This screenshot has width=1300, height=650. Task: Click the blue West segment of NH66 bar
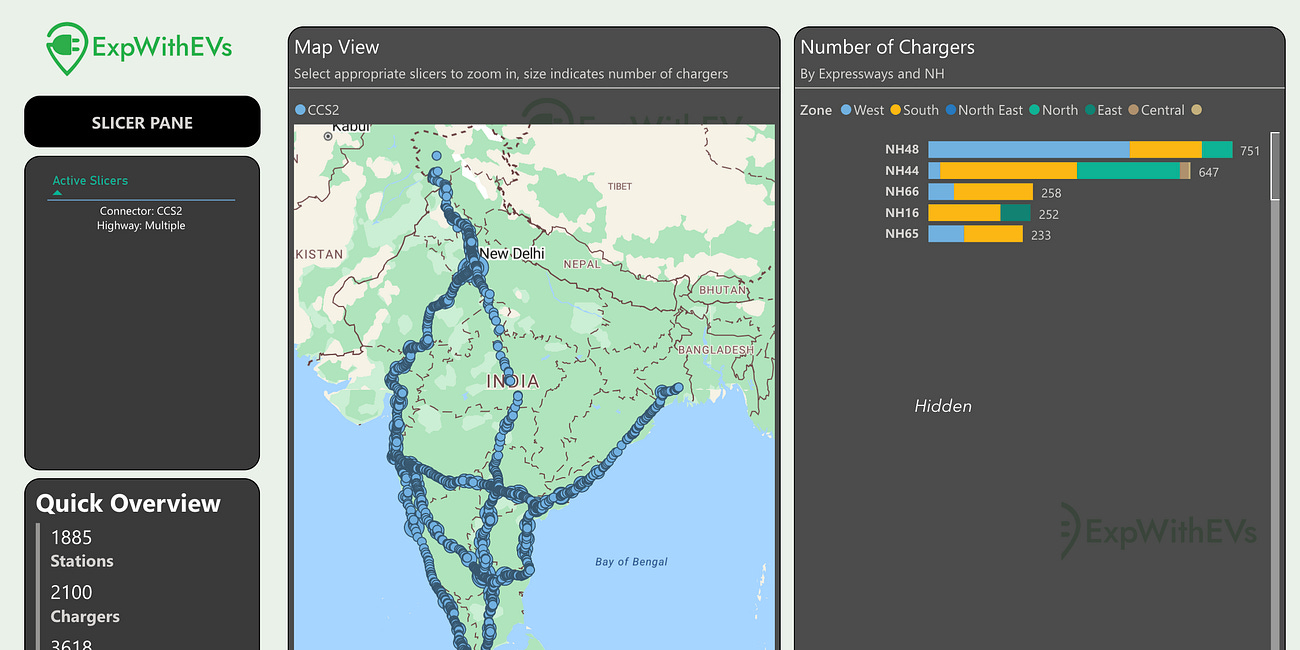click(x=941, y=192)
